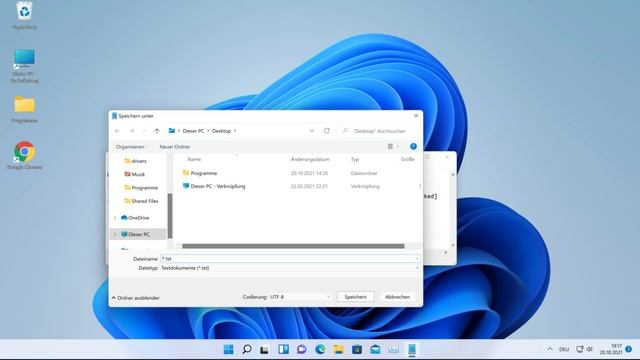Open the Organisieren menu
Viewport: 640px width, 360px height.
[131, 147]
